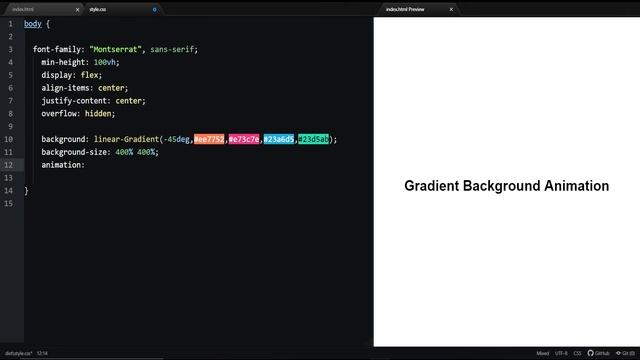
Task: Click the body selector on line 1
Action: pyautogui.click(x=33, y=24)
